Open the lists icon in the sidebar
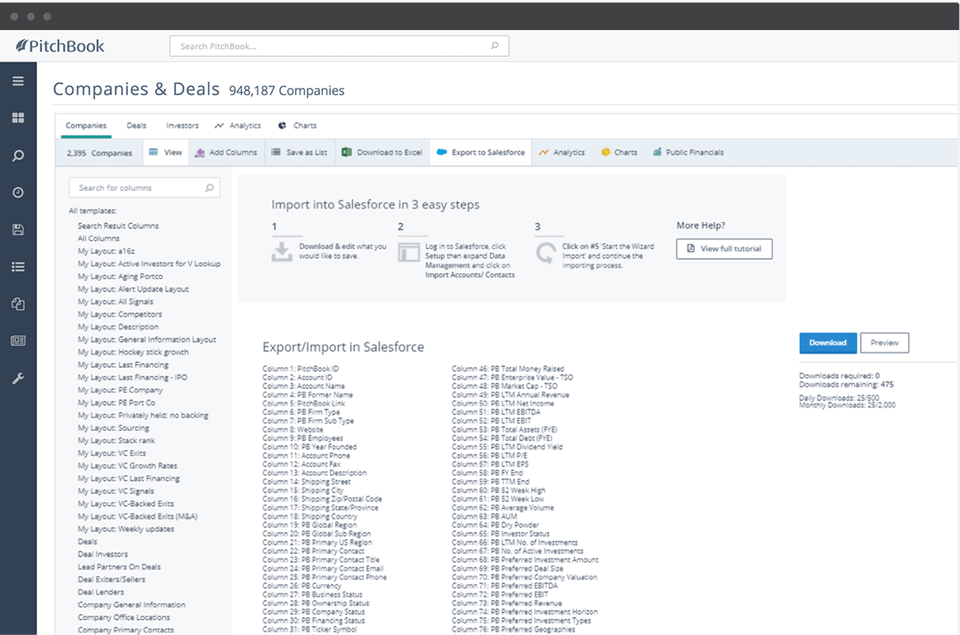 (18, 266)
